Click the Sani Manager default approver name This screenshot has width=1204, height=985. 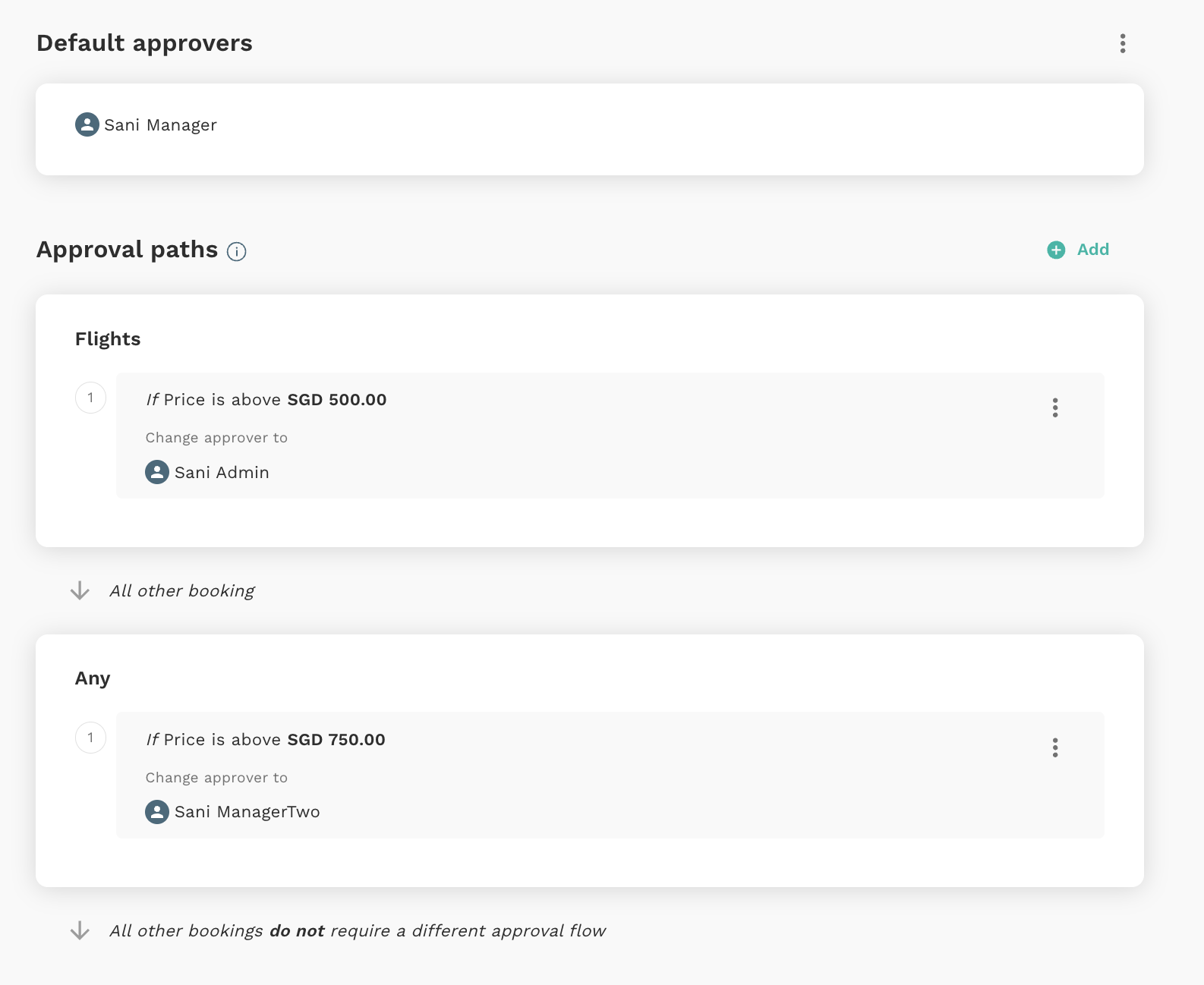(x=160, y=125)
